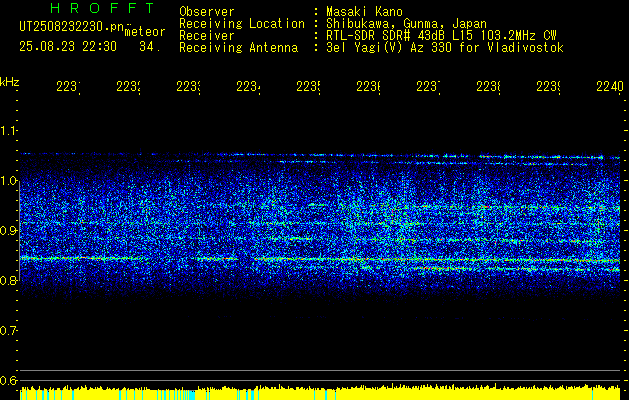629x400 pixels.
Task: Click the 0.6 kHz axis label
Action: 8,380
